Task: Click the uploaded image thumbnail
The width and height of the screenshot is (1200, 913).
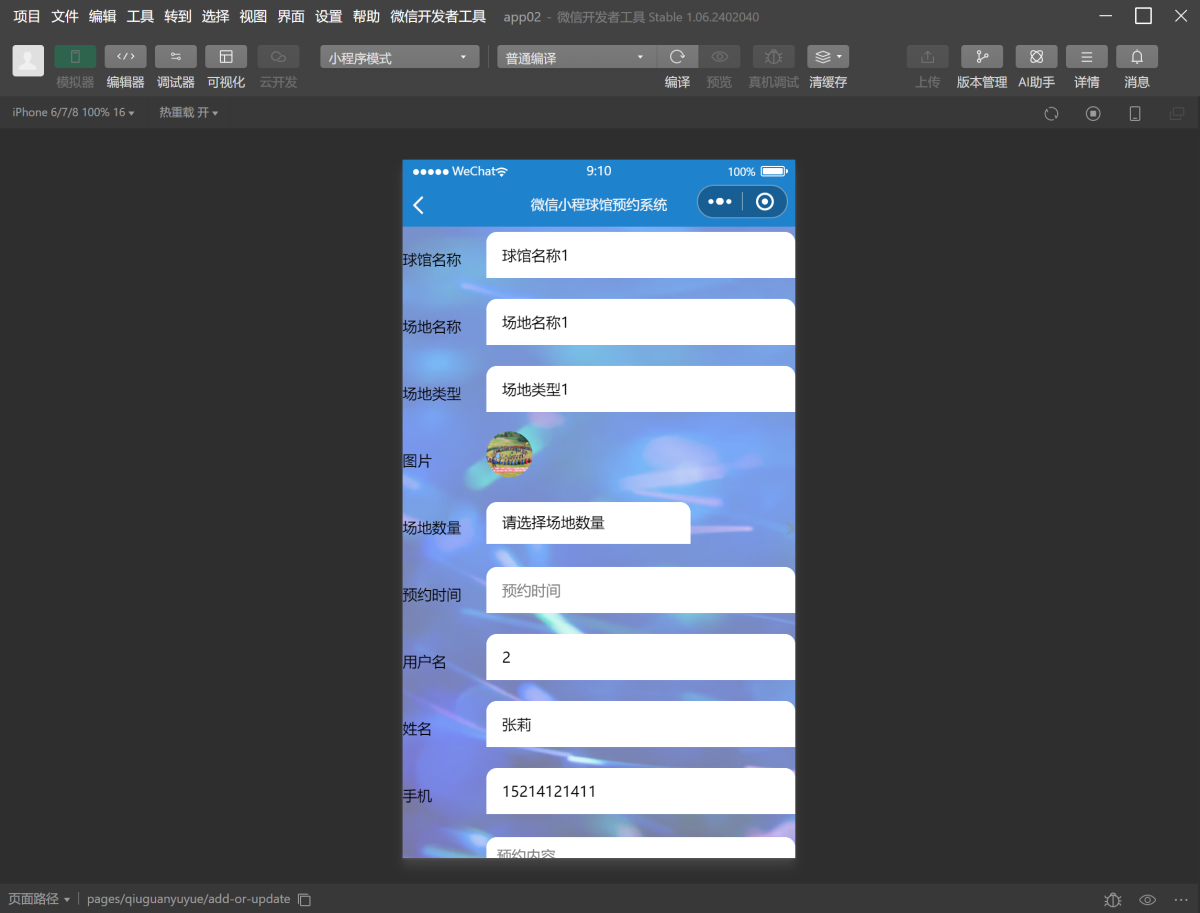Action: click(509, 455)
